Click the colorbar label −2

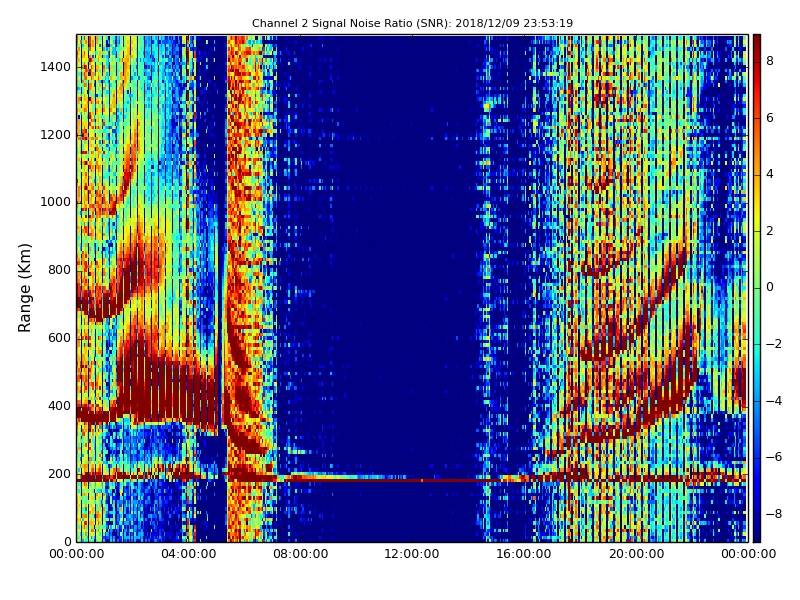pyautogui.click(x=774, y=344)
